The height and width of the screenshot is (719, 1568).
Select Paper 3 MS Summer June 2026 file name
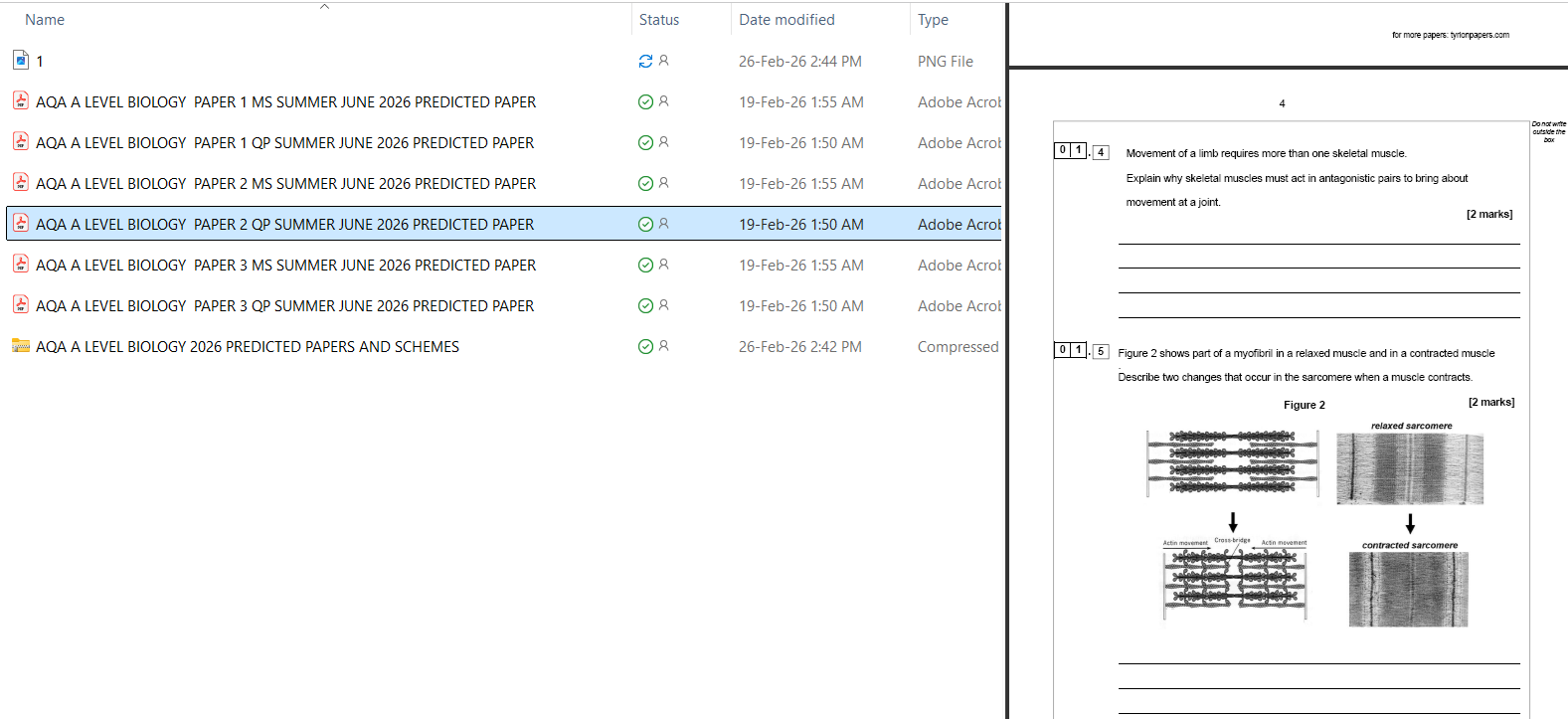[x=285, y=266]
